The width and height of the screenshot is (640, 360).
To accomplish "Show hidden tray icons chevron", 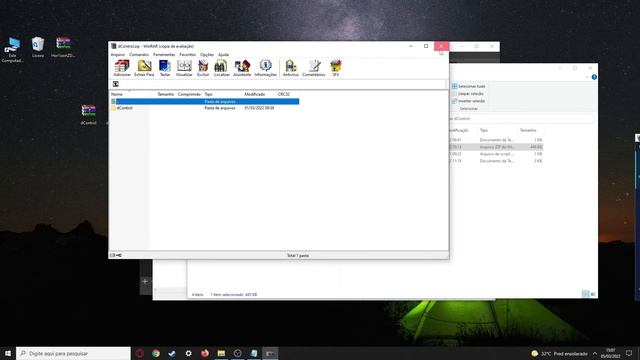I will 595,353.
